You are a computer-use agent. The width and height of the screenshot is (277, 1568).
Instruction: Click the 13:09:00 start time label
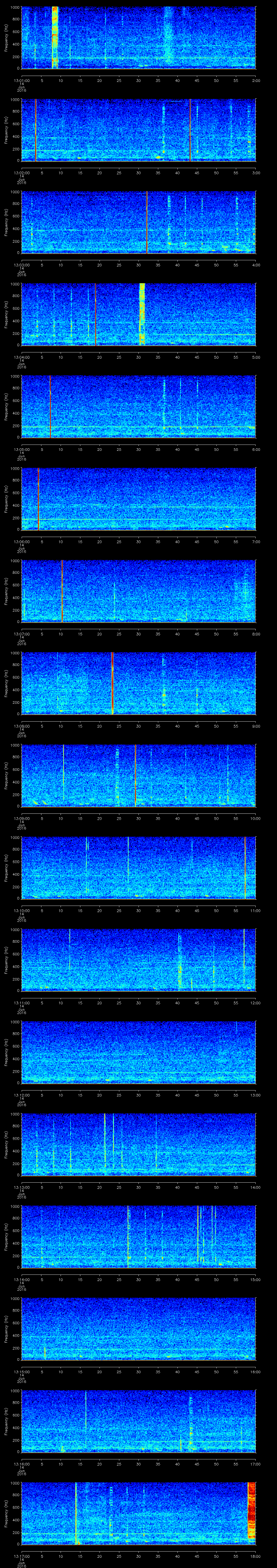coord(21,818)
